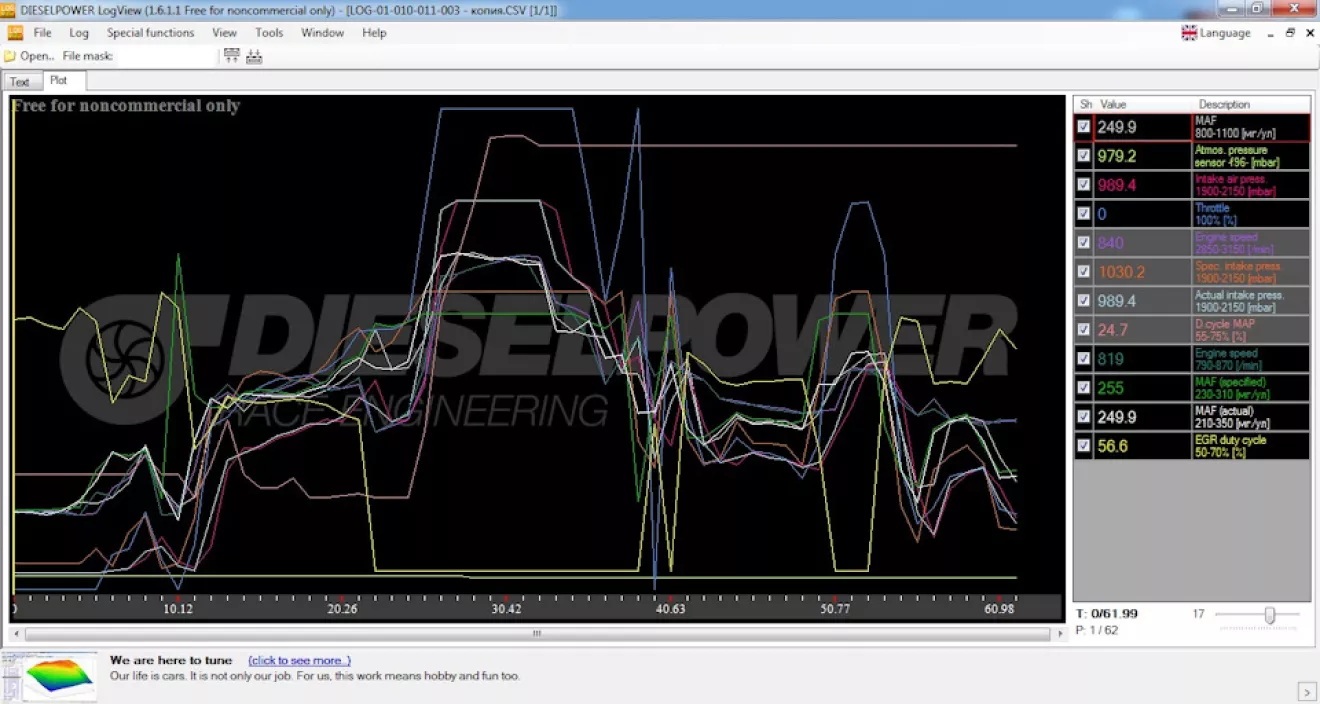Click the horizontal plot scrollbar thumb
Image resolution: width=1320 pixels, height=704 pixels.
537,633
